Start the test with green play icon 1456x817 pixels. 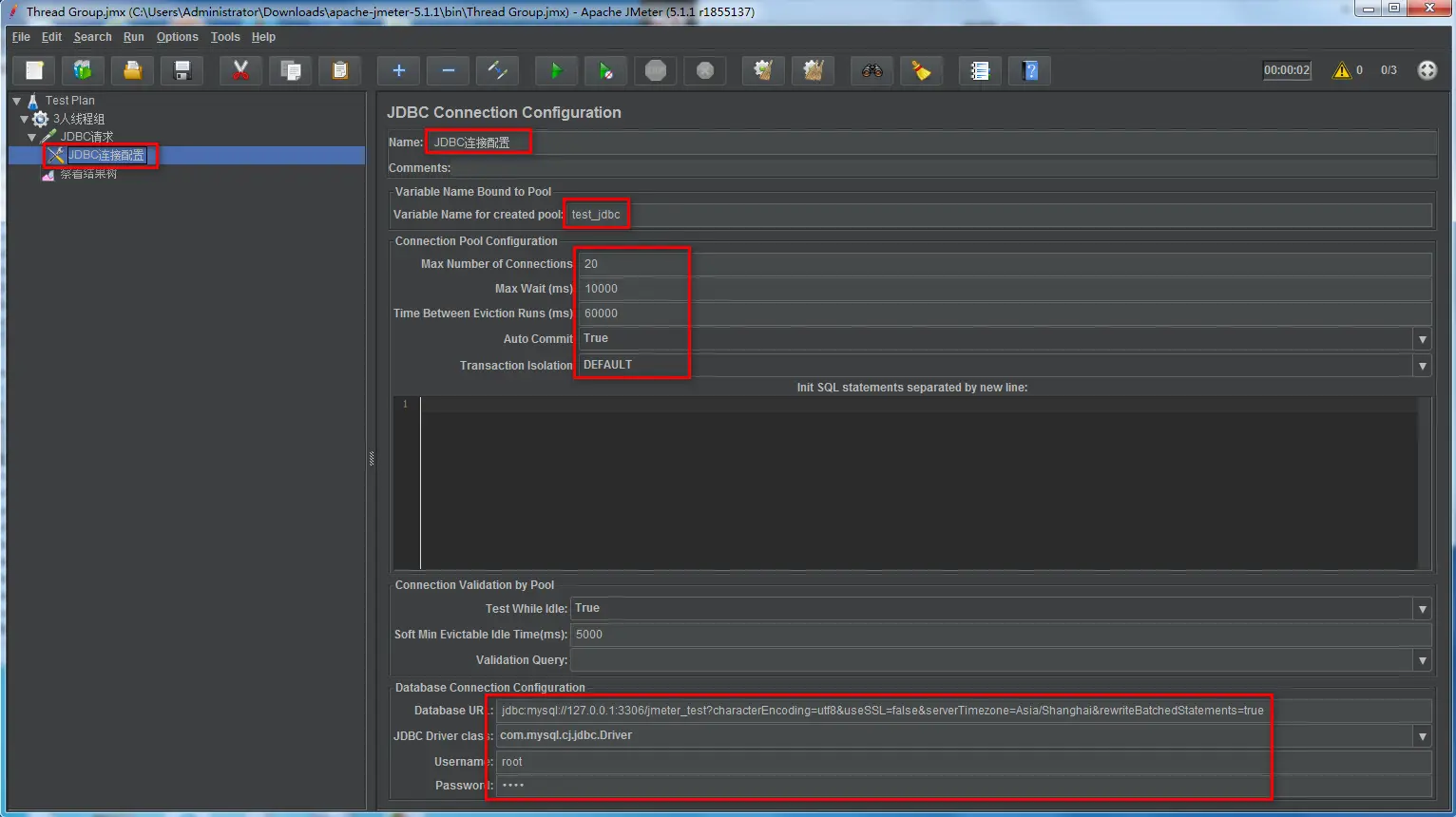pos(557,70)
